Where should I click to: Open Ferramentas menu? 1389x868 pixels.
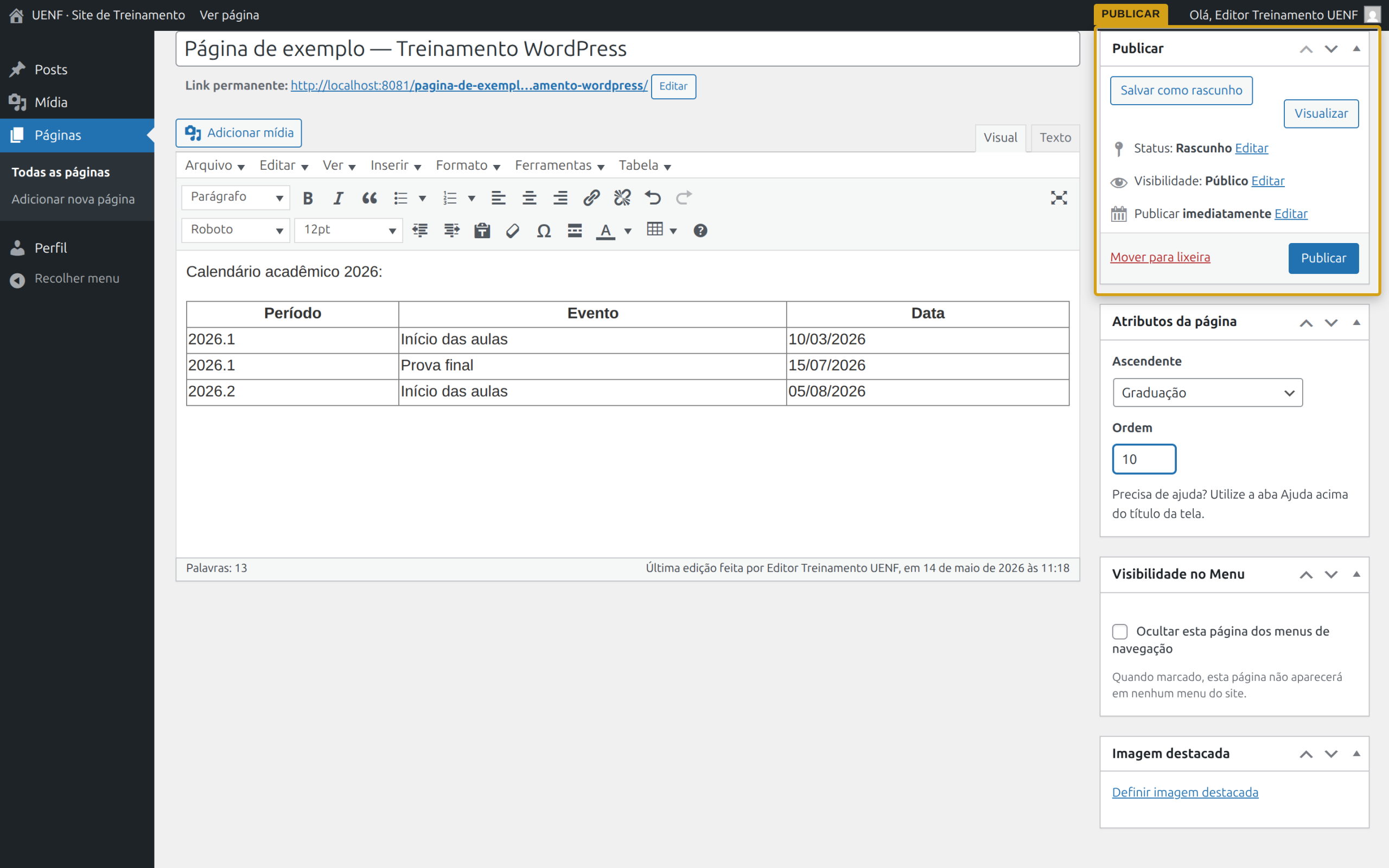(x=559, y=166)
